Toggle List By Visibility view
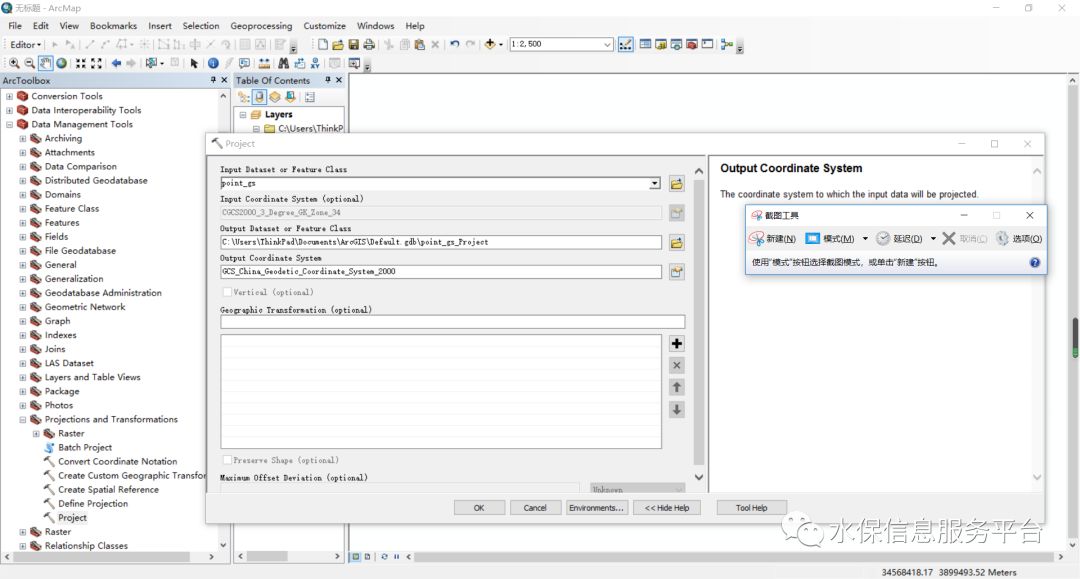Screen dimensions: 1080x579 pyautogui.click(x=275, y=97)
